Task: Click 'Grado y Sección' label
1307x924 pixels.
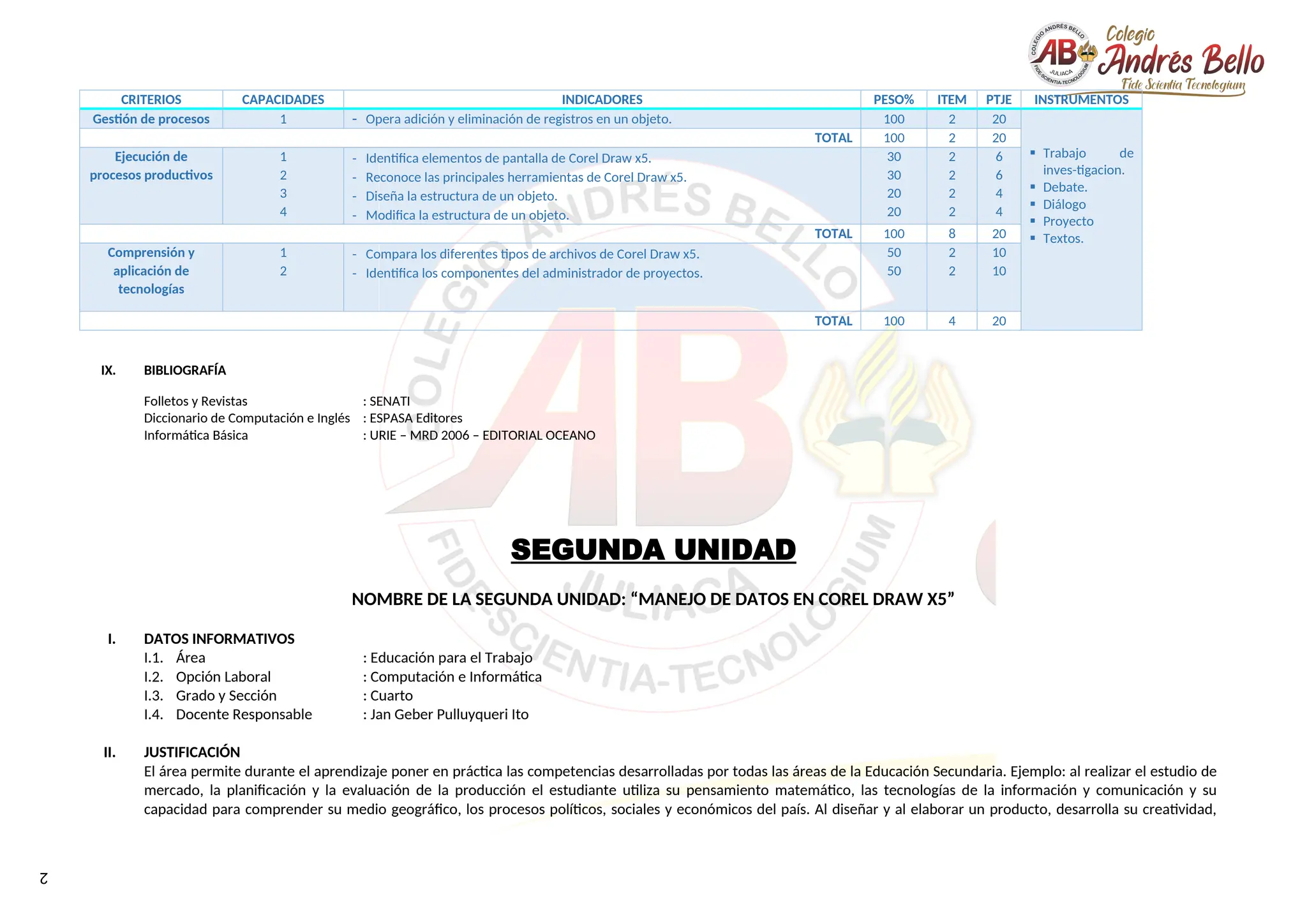Action: (226, 696)
